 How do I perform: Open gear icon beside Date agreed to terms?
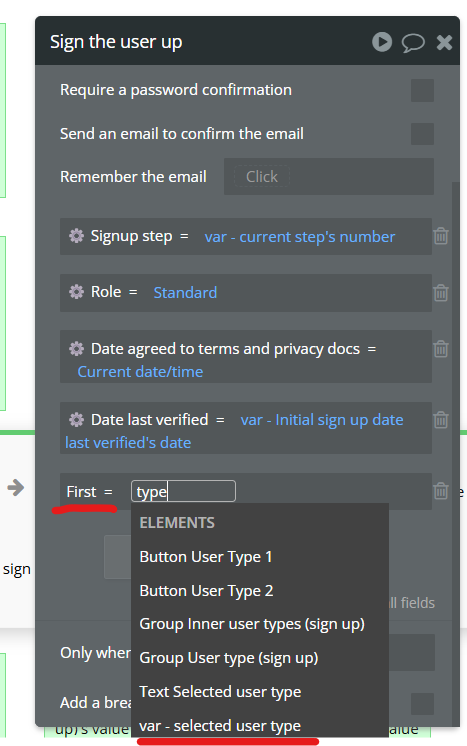76,349
